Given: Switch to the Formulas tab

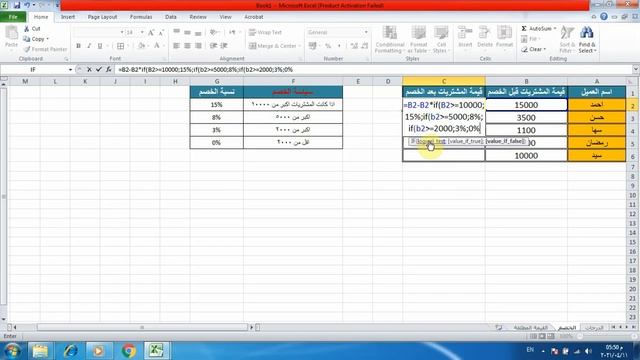Looking at the screenshot, I should pyautogui.click(x=141, y=17).
